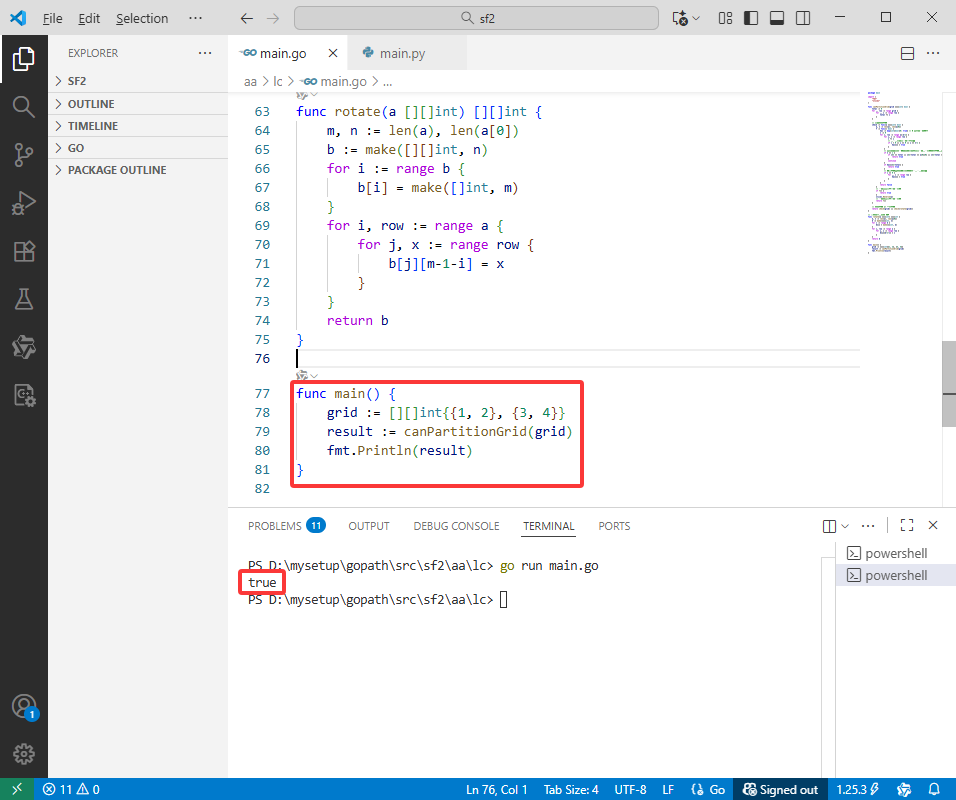Toggle the primary side bar
This screenshot has height=800, width=956.
click(751, 18)
